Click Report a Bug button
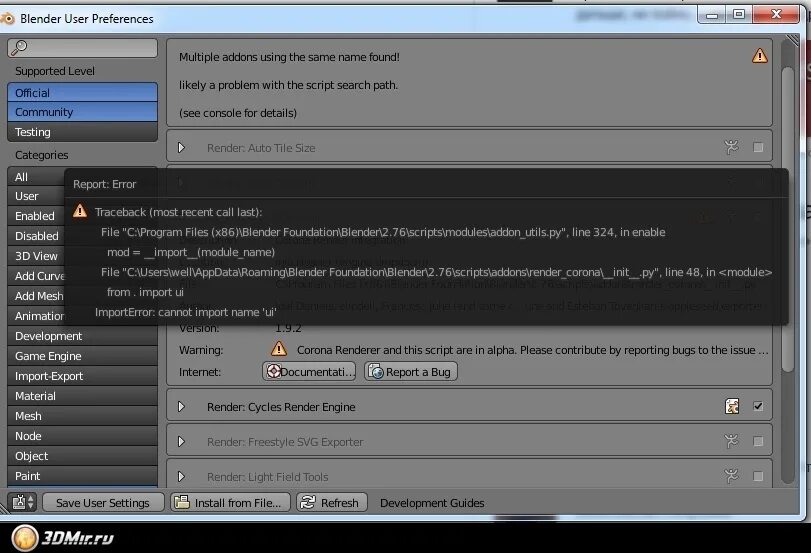This screenshot has width=811, height=553. pyautogui.click(x=411, y=371)
